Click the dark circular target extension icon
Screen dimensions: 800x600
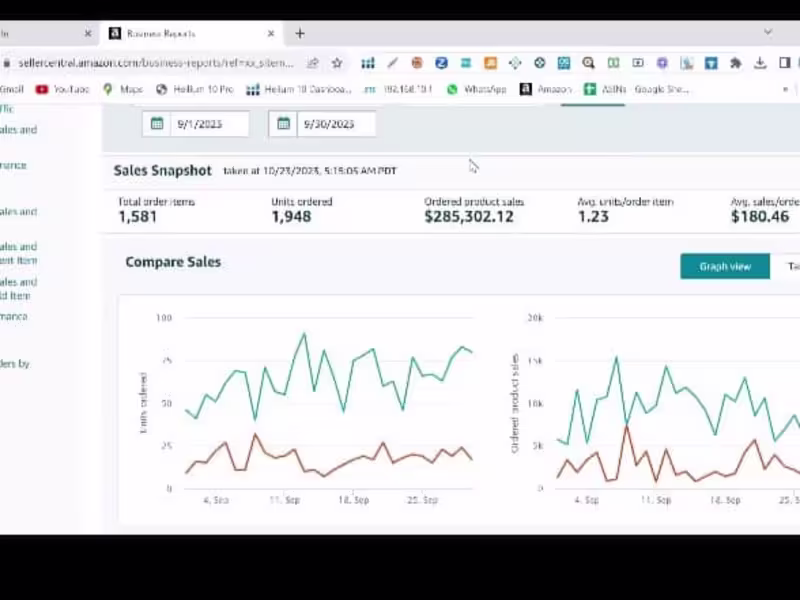pos(539,63)
